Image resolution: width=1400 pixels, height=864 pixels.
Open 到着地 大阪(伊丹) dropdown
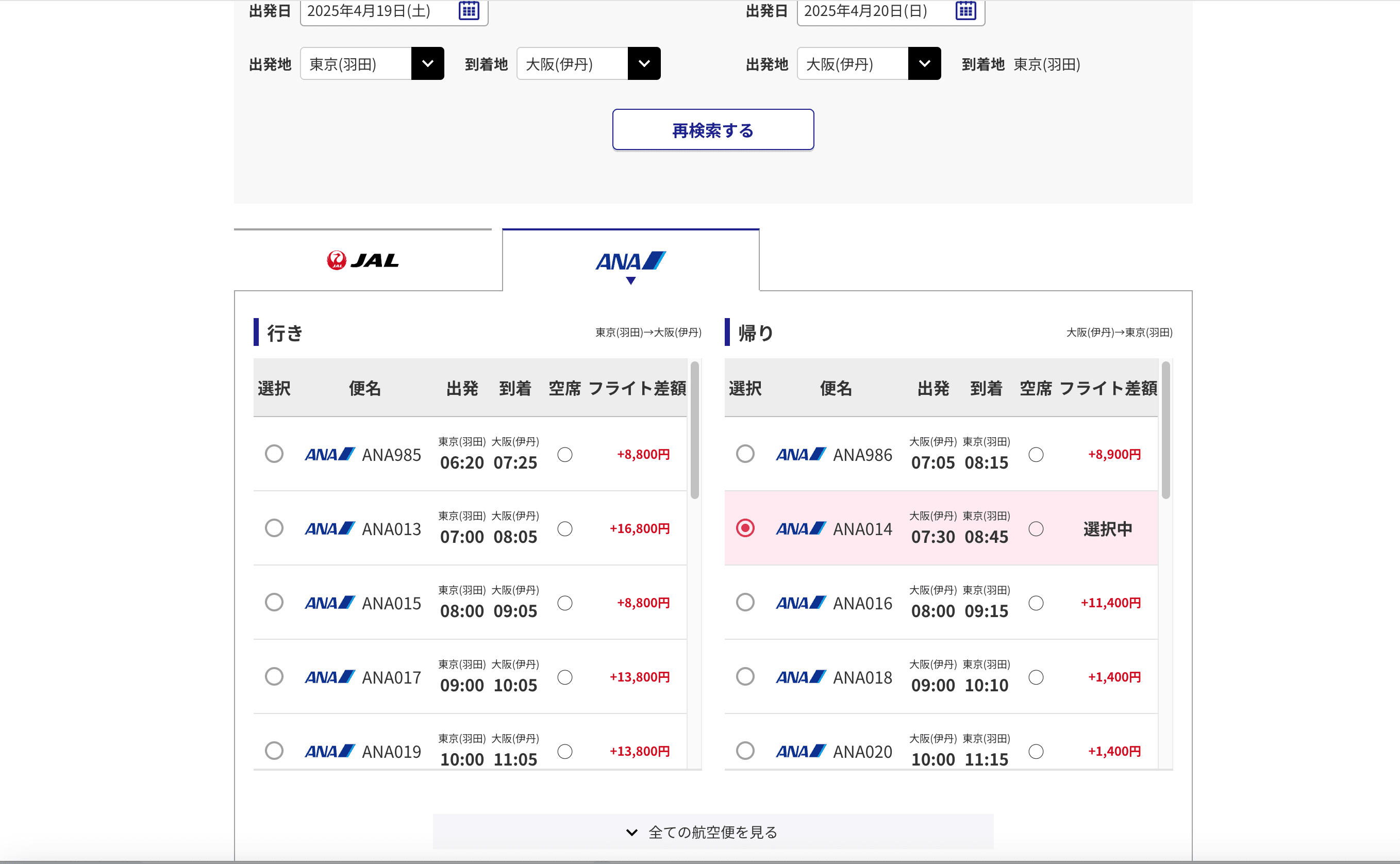click(644, 63)
